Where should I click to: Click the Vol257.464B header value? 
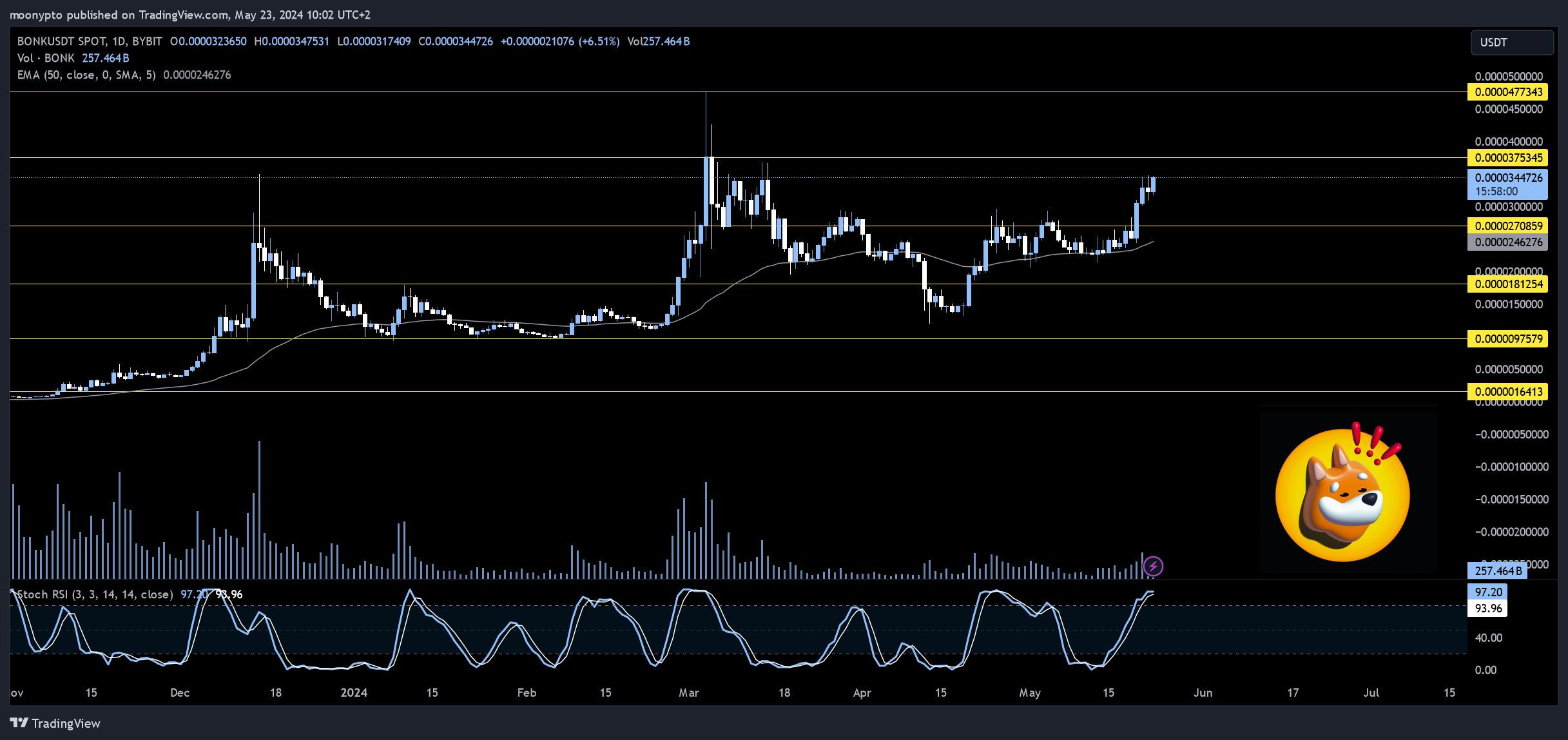pos(659,41)
